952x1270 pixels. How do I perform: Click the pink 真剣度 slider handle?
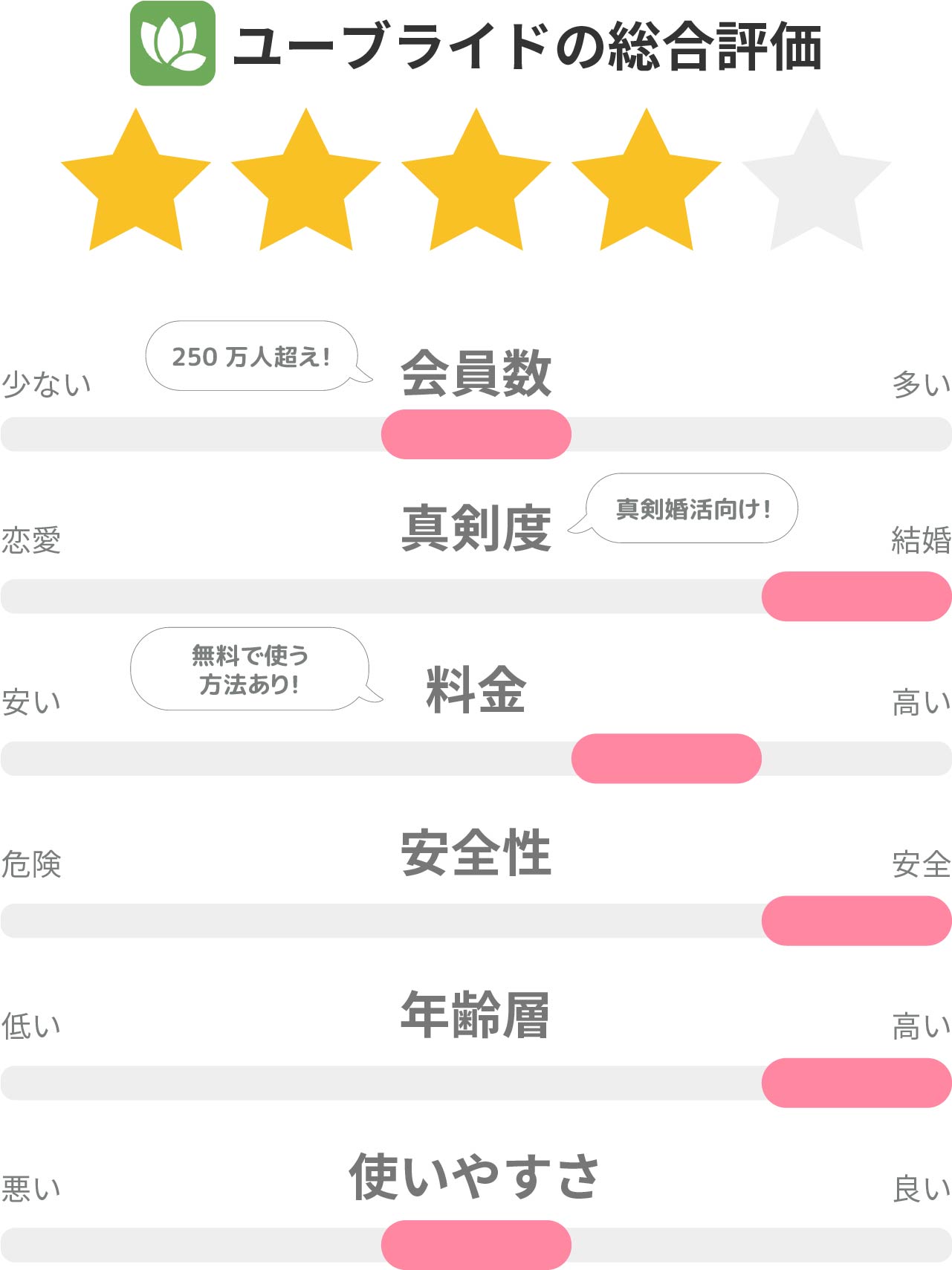pyautogui.click(x=857, y=596)
